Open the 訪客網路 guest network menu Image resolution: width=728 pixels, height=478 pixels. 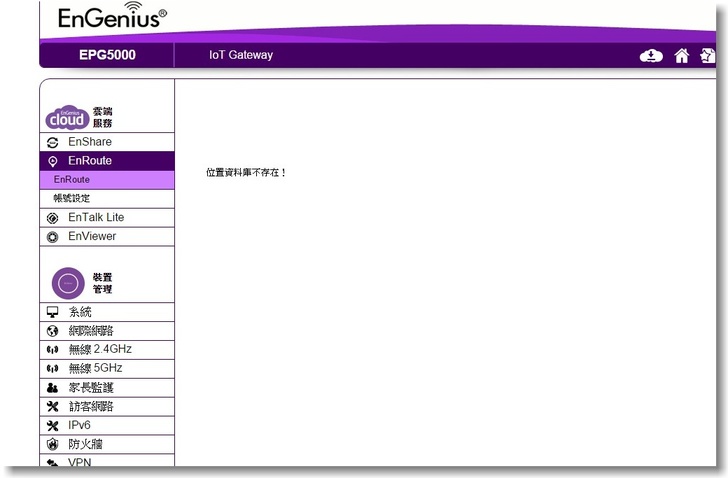pyautogui.click(x=107, y=407)
